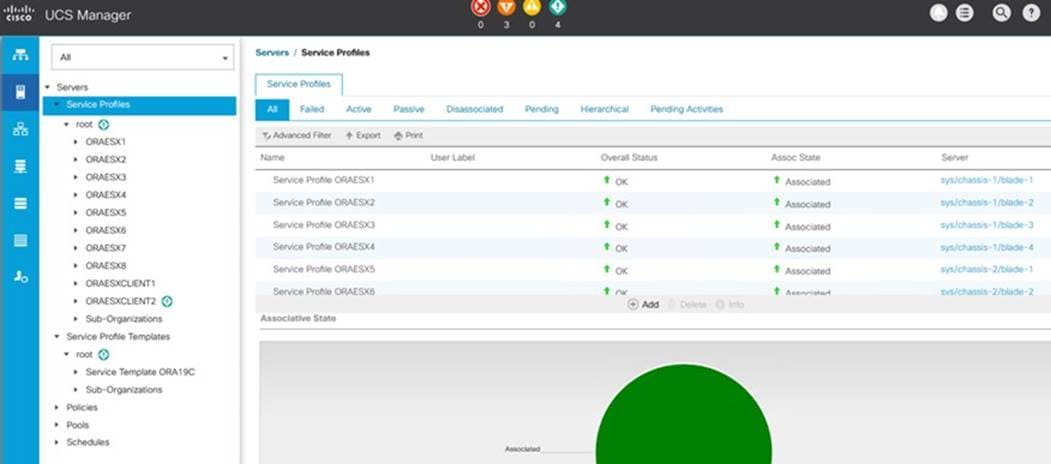This screenshot has width=1051, height=464.
Task: Click the Add button below the table
Action: 643,304
